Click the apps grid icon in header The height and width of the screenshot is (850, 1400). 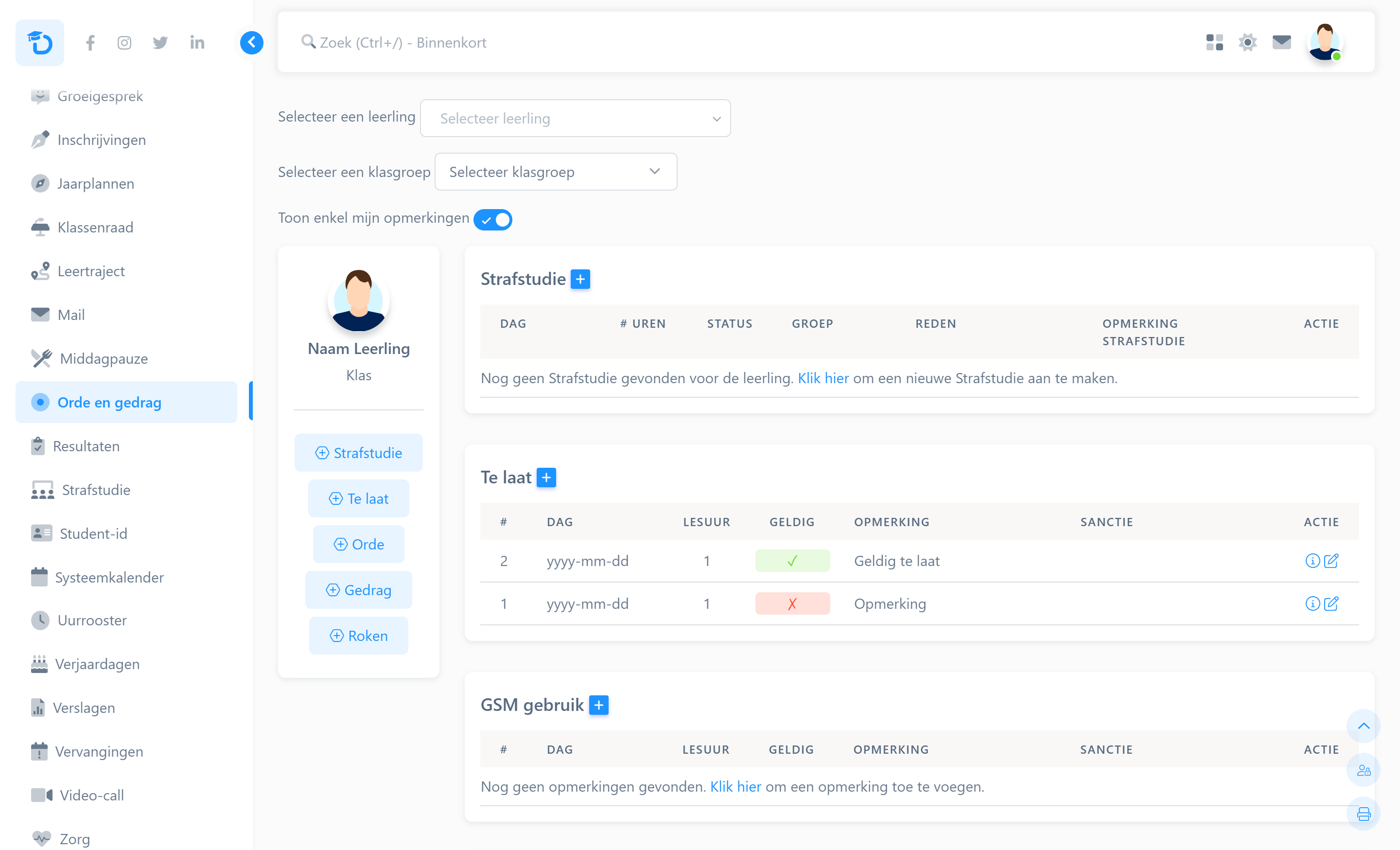pyautogui.click(x=1214, y=42)
